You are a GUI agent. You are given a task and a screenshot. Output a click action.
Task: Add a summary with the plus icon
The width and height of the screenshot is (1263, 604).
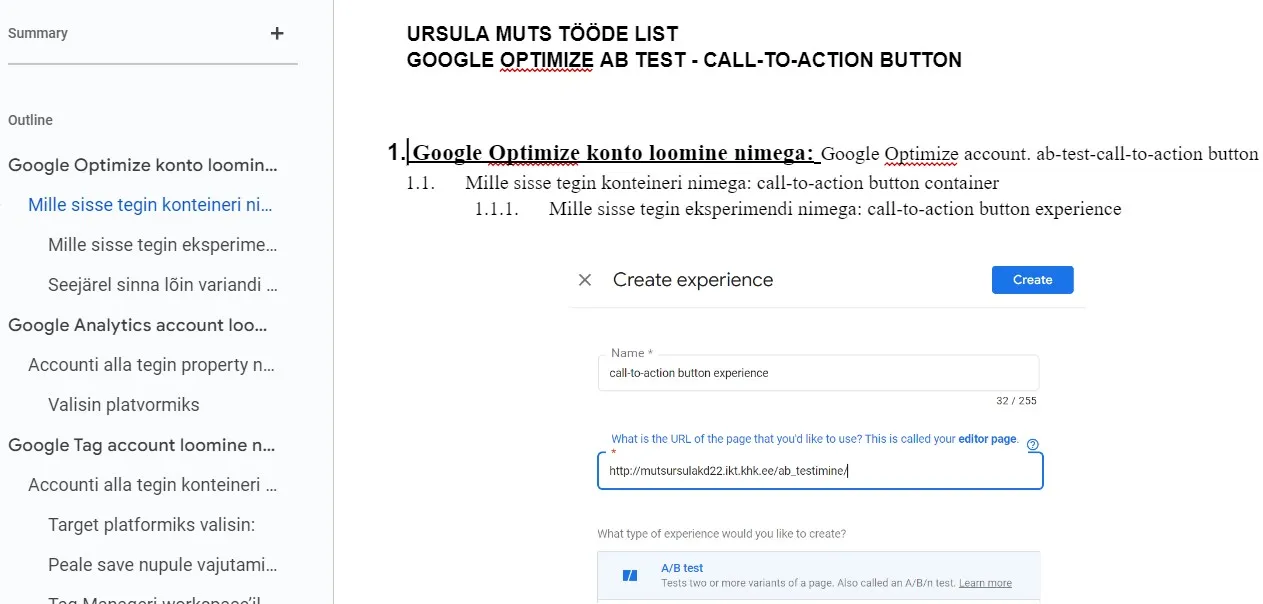point(277,33)
